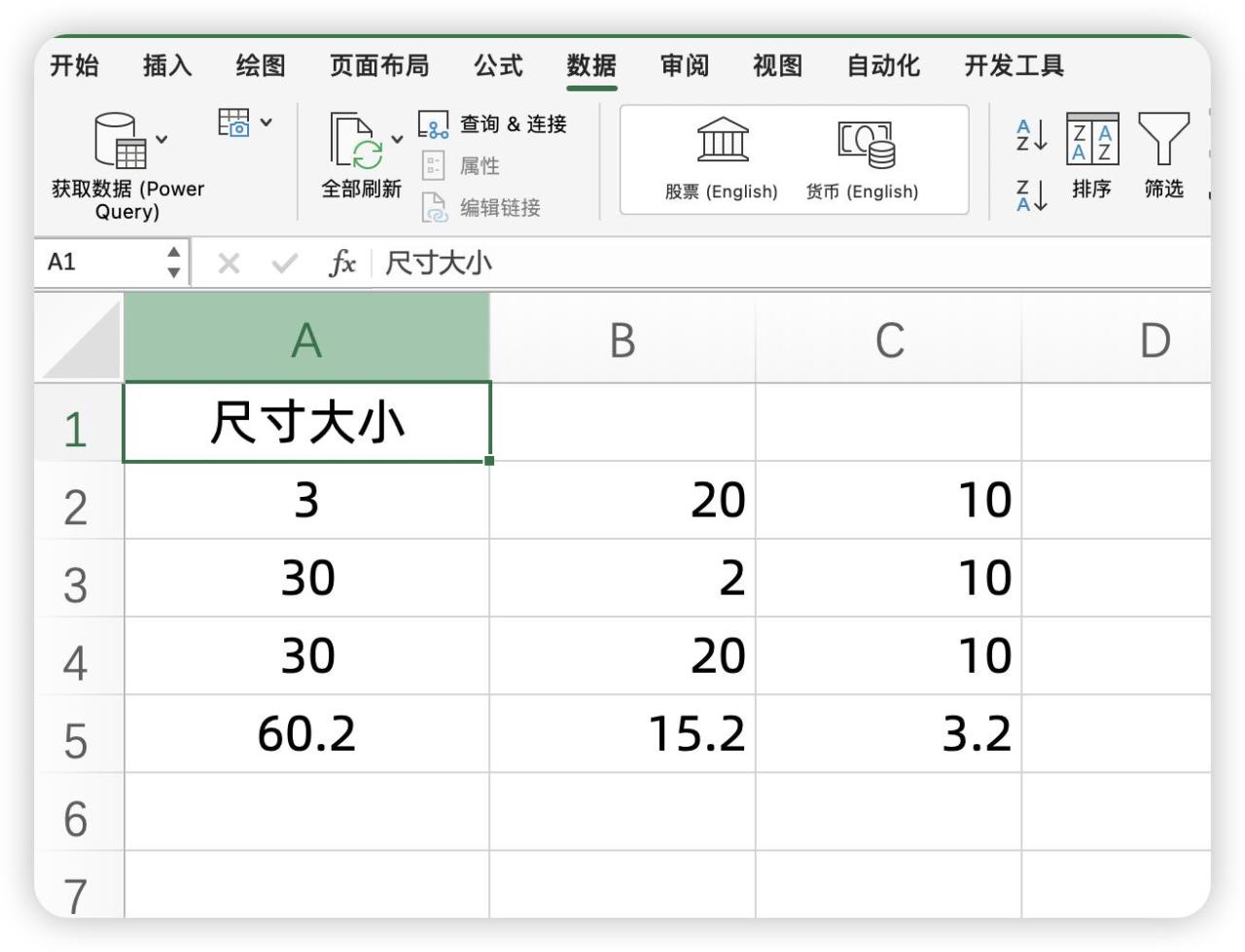Expand the 全部刷新 dropdown arrow
Viewport: 1245px width, 952px height.
397,139
